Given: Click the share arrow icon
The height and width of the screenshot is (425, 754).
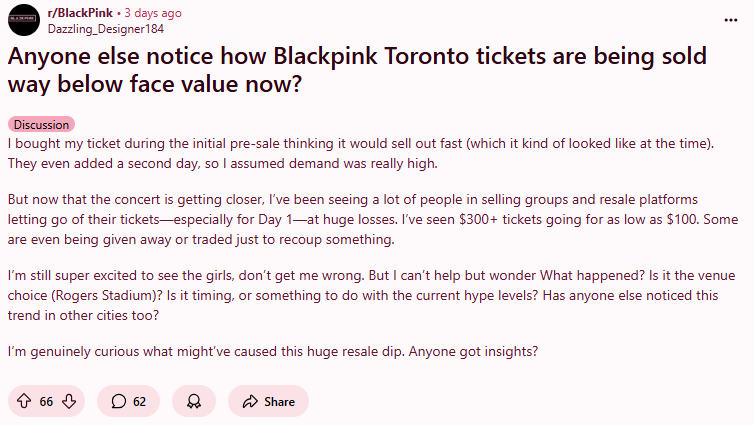Looking at the screenshot, I should (x=250, y=401).
